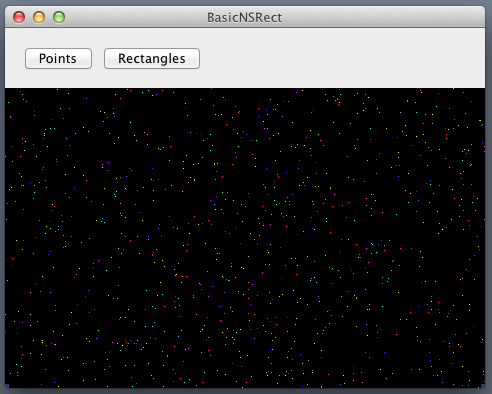
Task: Minimize window using the yellow button
Action: click(x=39, y=17)
